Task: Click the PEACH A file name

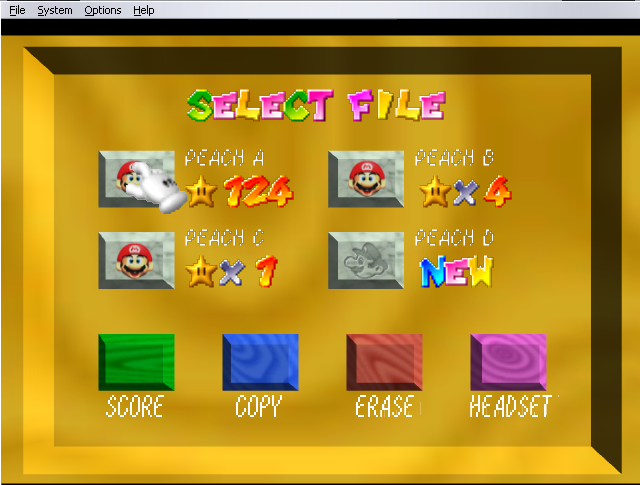Action: click(224, 158)
